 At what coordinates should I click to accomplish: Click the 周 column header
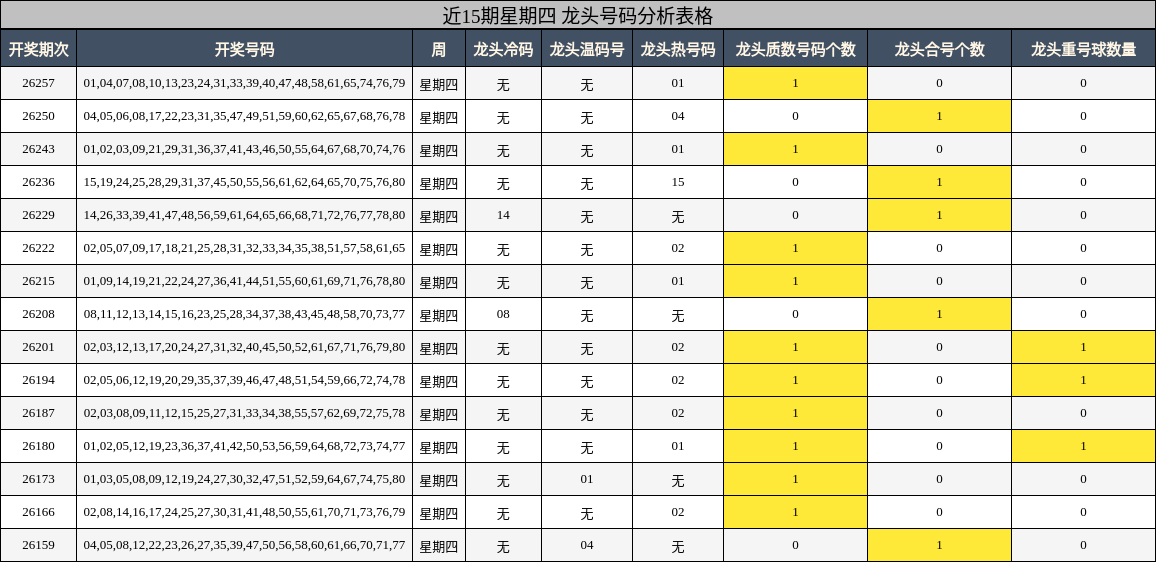439,49
